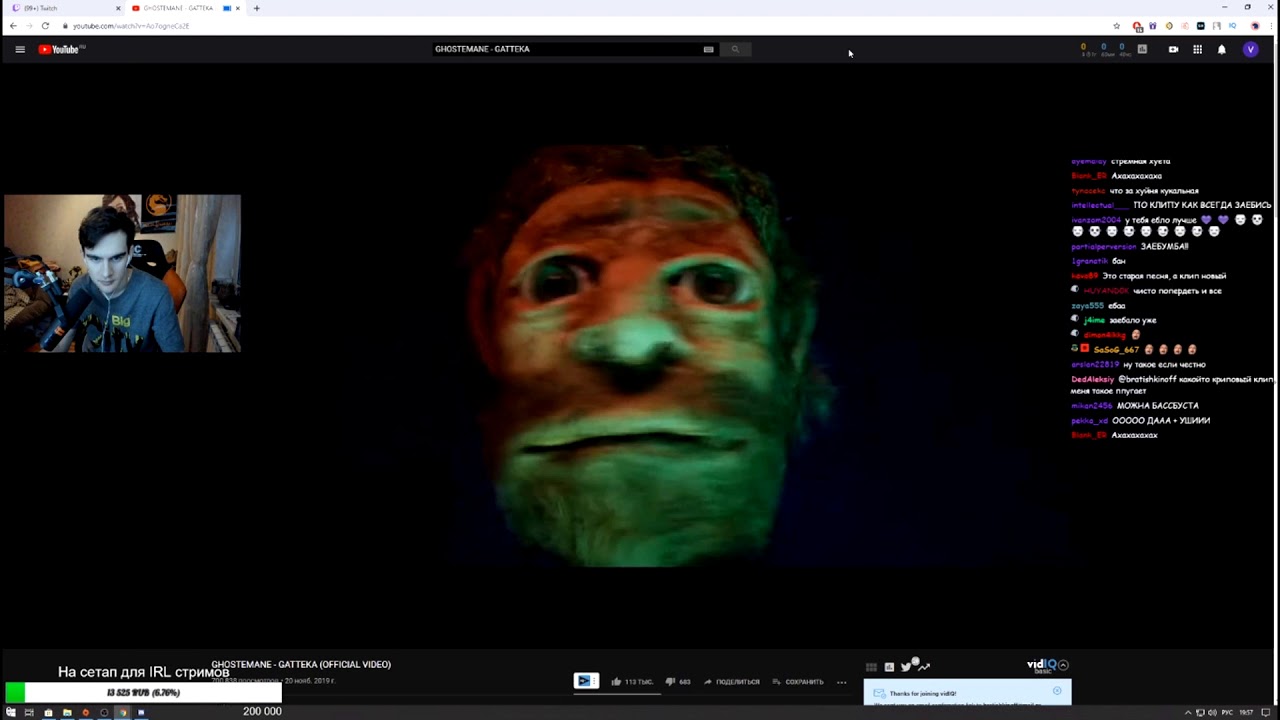Click chat message МОЖНА БАССБУСТА
Image resolution: width=1280 pixels, height=720 pixels.
click(1157, 406)
